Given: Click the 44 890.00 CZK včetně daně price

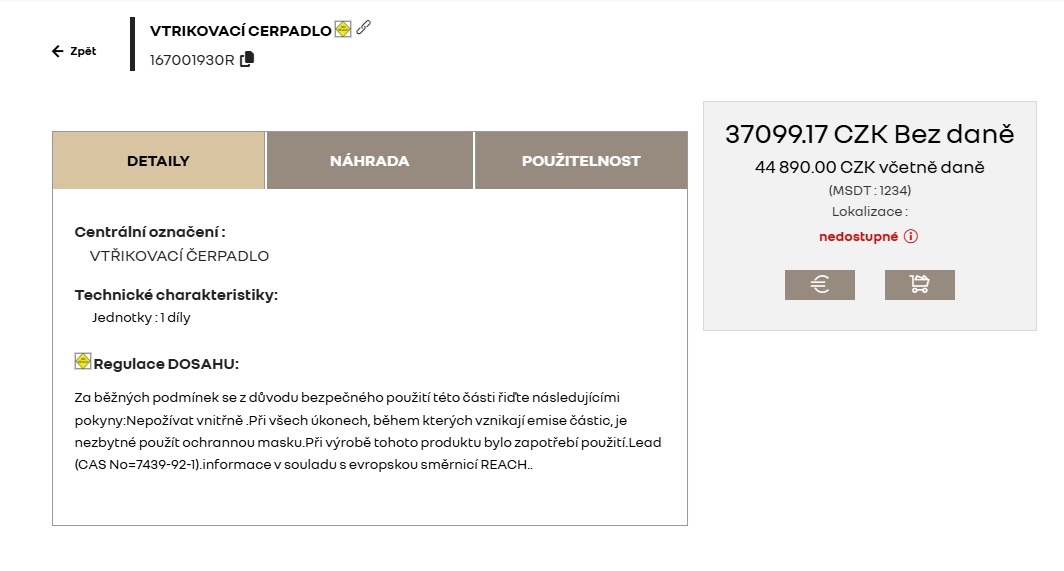Looking at the screenshot, I should (869, 167).
